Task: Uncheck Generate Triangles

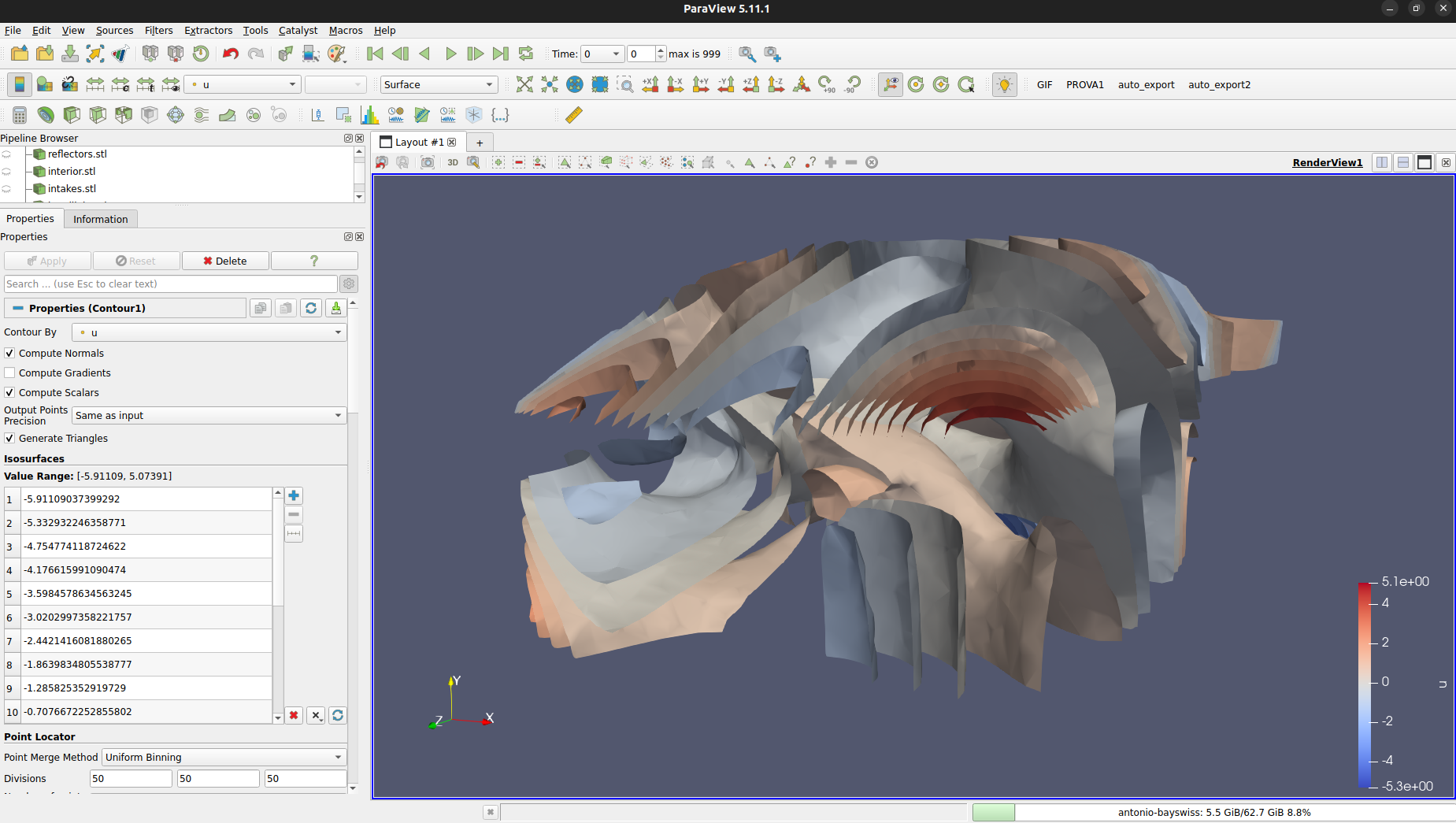Action: pos(9,438)
